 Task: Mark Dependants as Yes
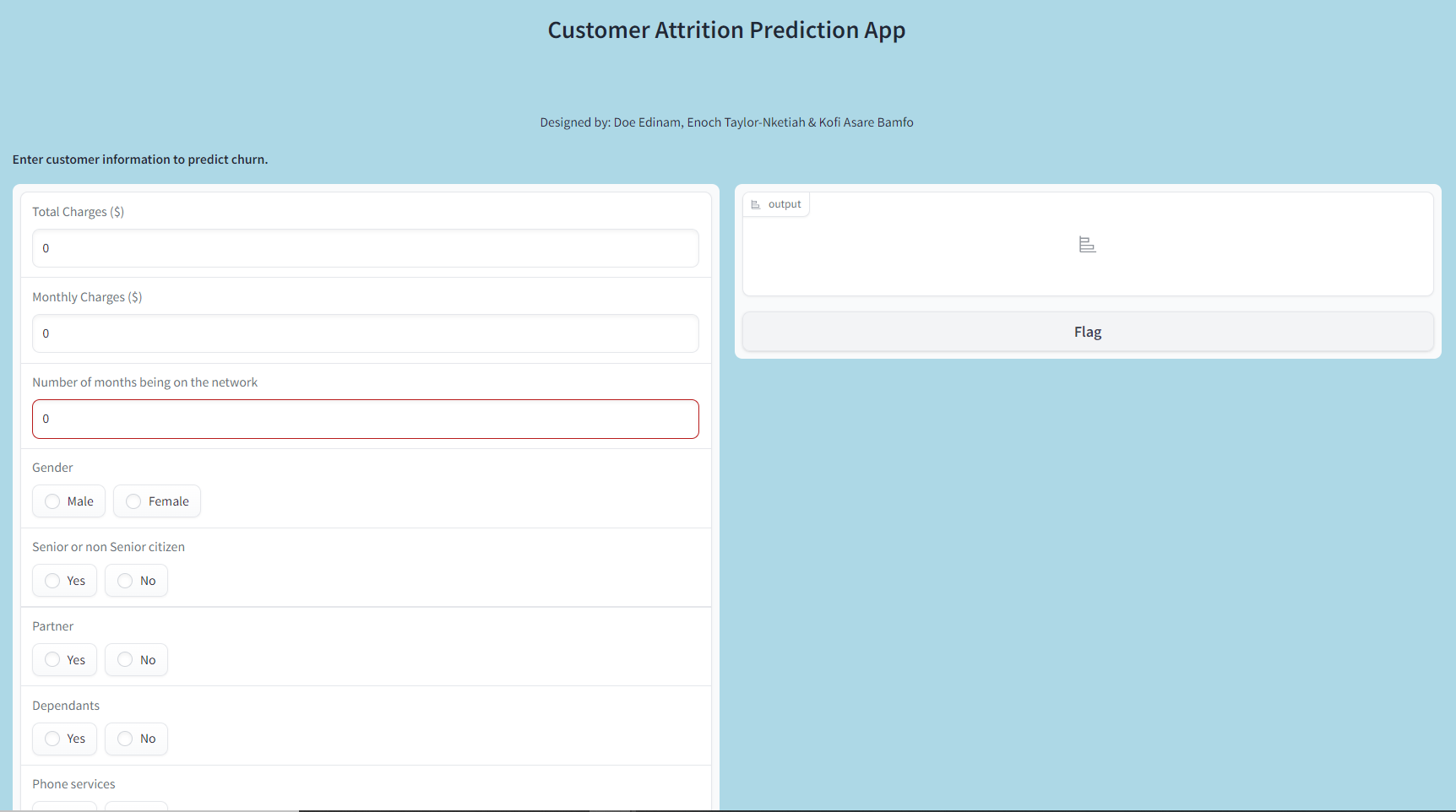coord(64,739)
